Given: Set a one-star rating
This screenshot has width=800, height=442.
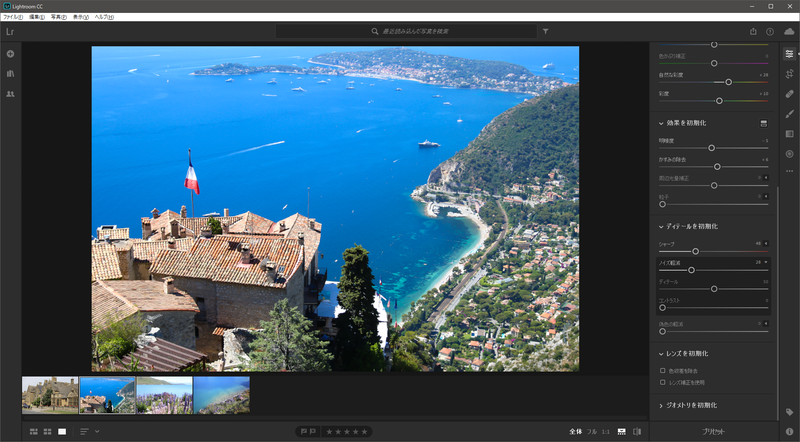Looking at the screenshot, I should 329,432.
